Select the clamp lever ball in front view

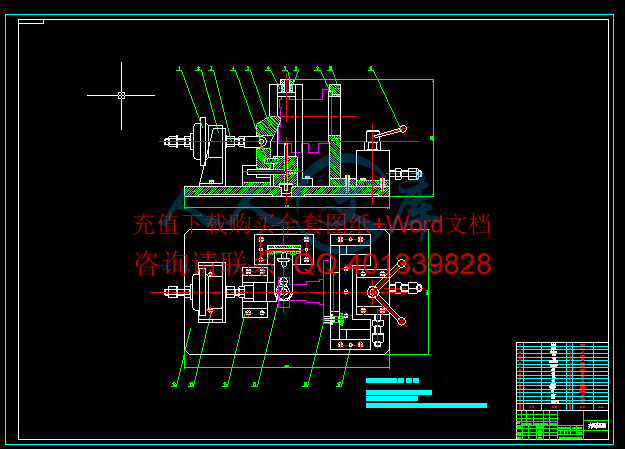pyautogui.click(x=403, y=129)
